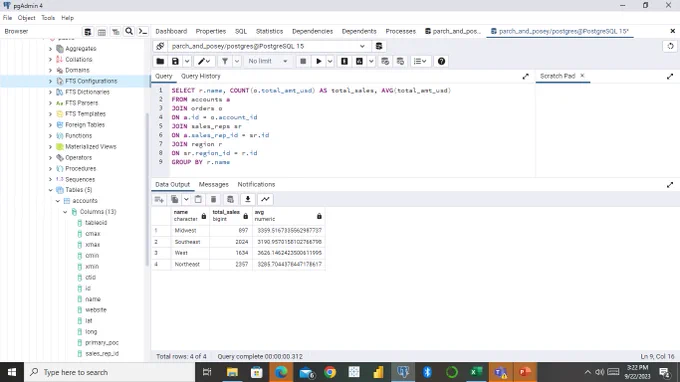Screen dimensions: 680x382
Task: Click the Edit pencil toolbar button
Action: tap(204, 61)
